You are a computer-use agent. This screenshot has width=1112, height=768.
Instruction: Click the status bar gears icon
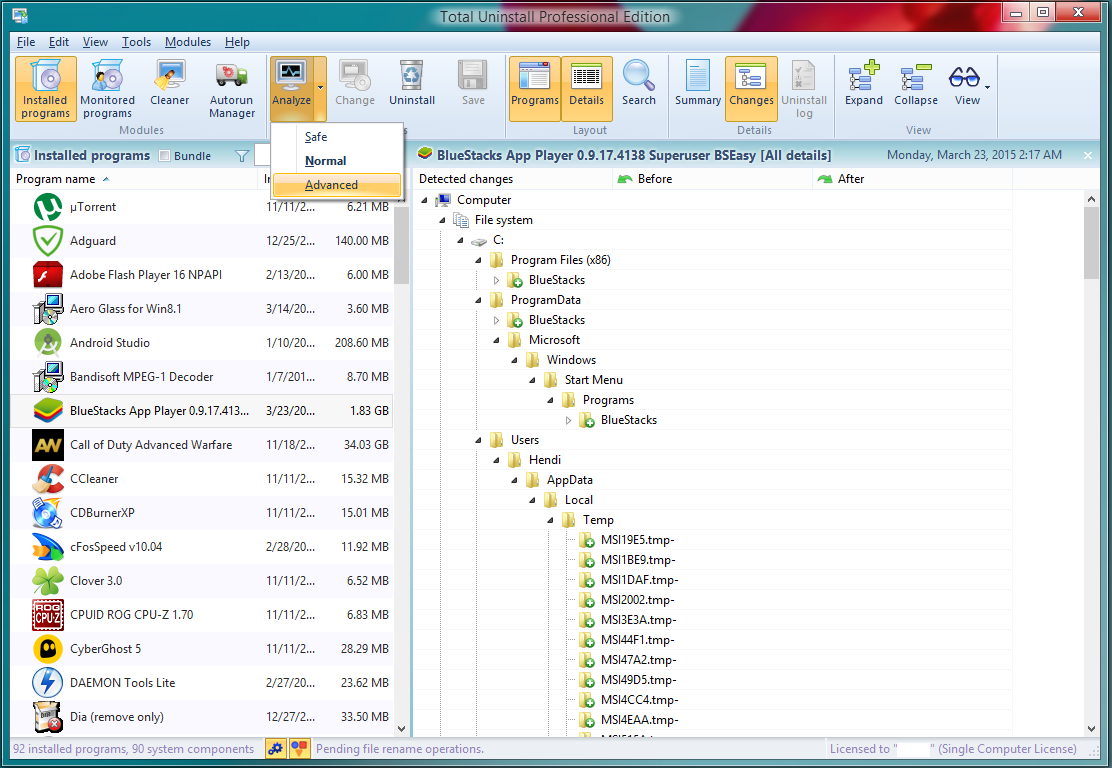pos(275,748)
